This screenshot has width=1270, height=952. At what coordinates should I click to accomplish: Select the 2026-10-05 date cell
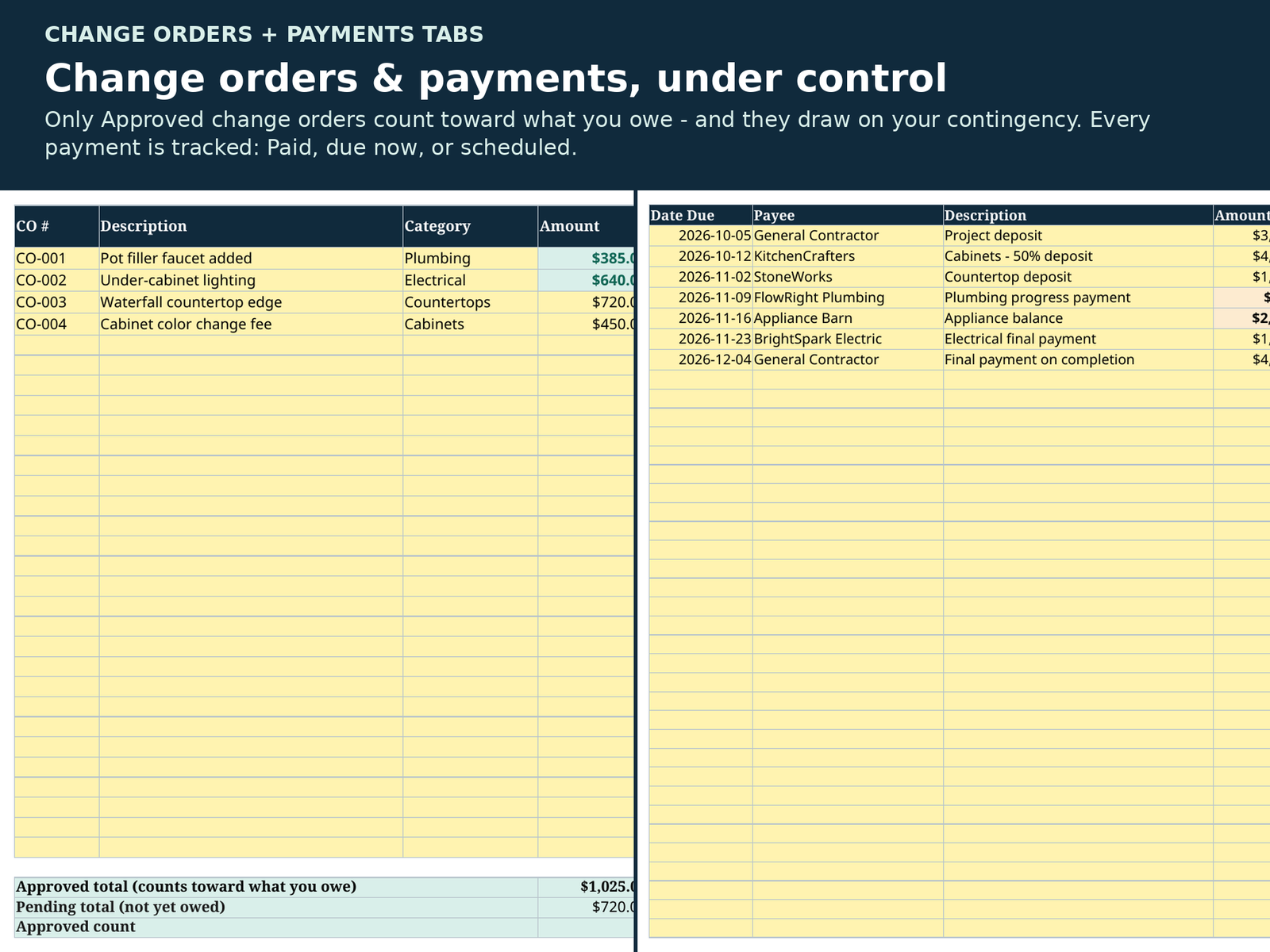[701, 236]
